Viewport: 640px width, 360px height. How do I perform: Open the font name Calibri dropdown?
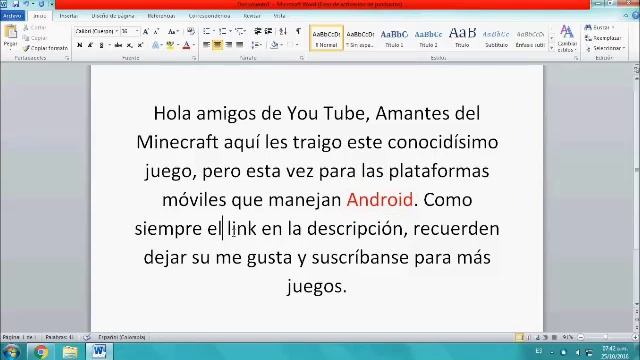117,31
